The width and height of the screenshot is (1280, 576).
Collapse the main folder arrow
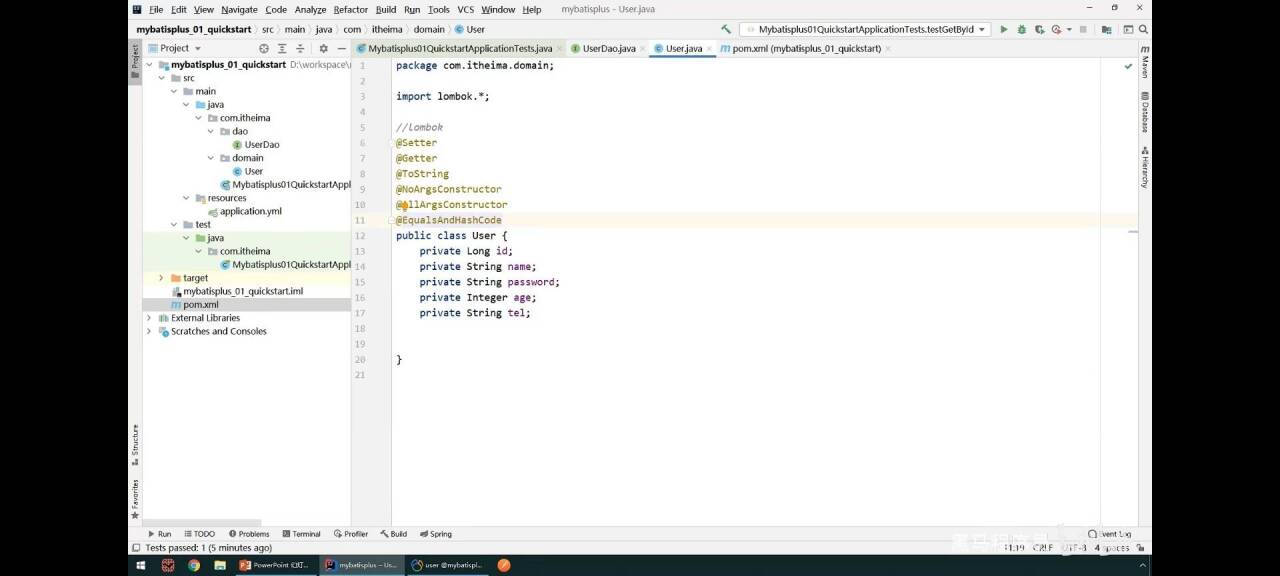[174, 91]
